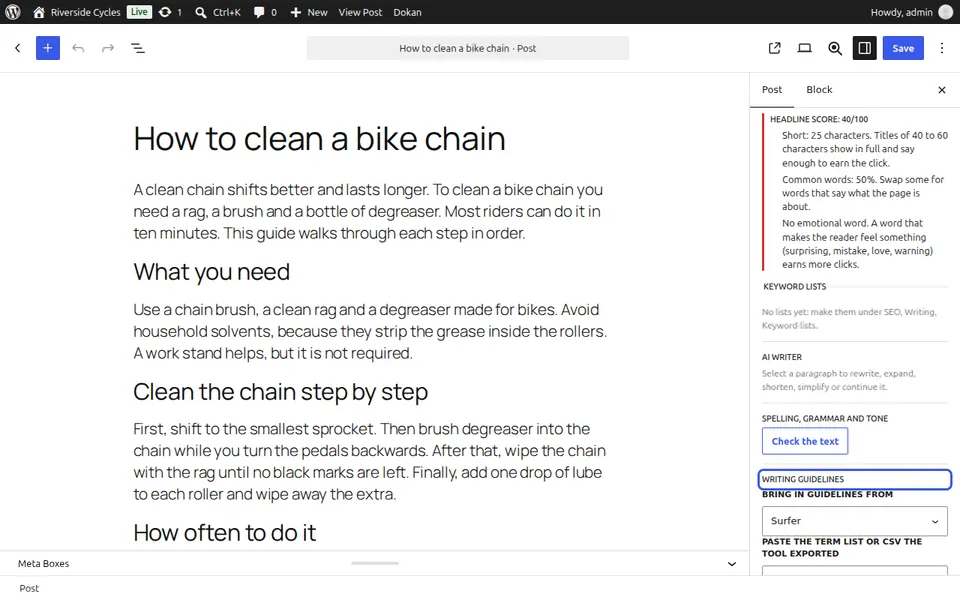Open the pending updates indicator
The image size is (960, 600).
[x=170, y=12]
